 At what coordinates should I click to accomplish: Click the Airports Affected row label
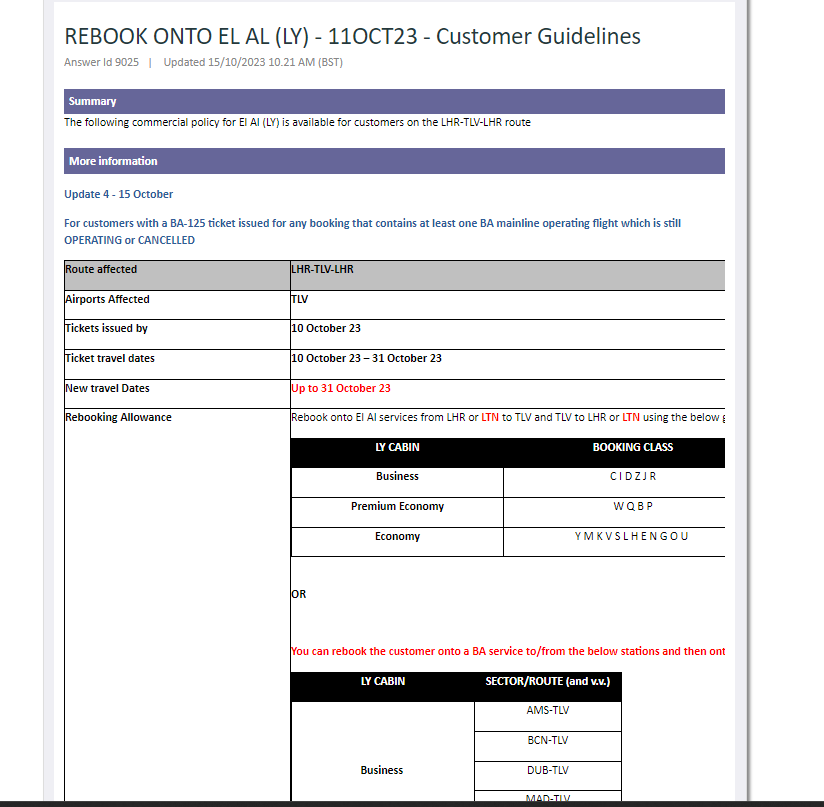(107, 299)
